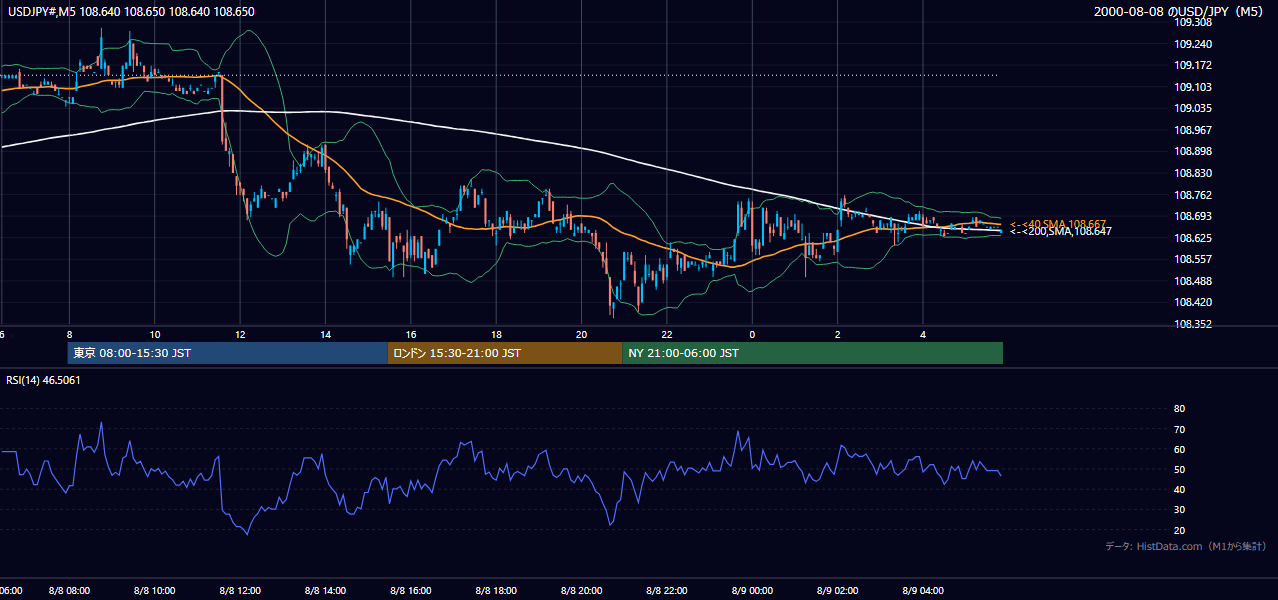Click price axis label 109.172
Viewport: 1278px width, 600px height.
point(1191,65)
